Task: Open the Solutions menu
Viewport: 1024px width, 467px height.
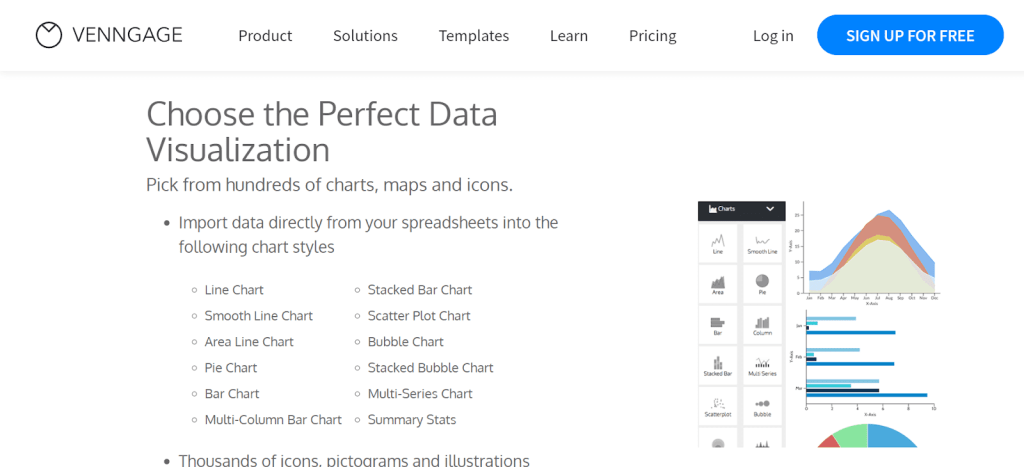Action: (365, 36)
